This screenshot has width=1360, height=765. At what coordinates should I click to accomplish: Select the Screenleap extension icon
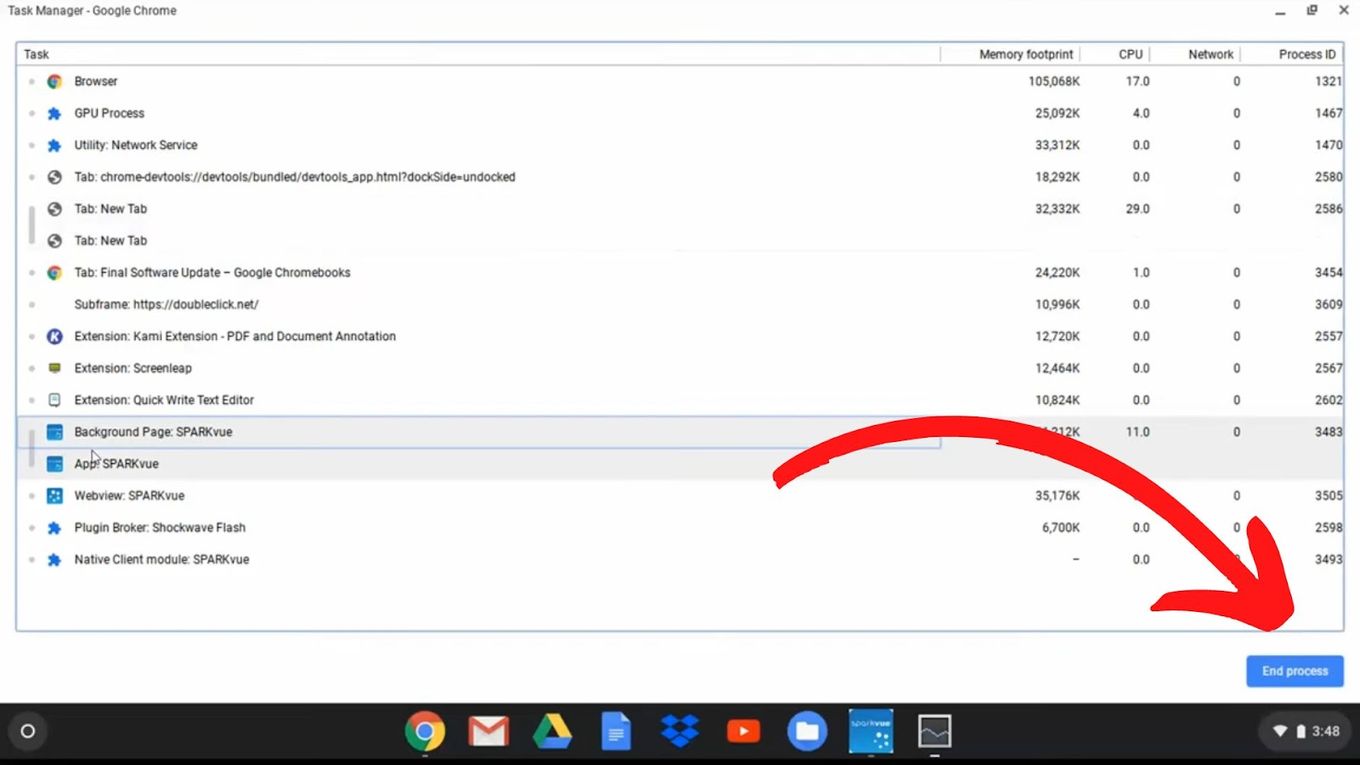[55, 368]
